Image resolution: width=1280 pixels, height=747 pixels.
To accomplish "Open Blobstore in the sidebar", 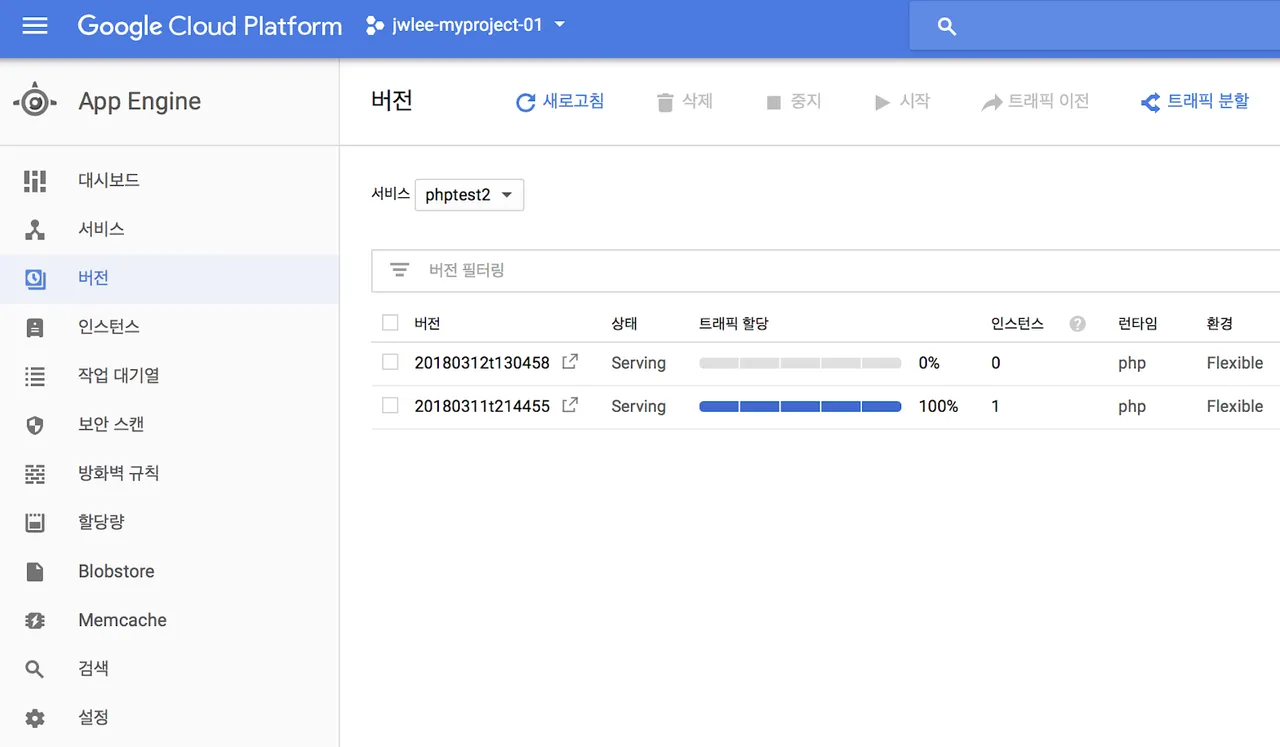I will [x=116, y=572].
